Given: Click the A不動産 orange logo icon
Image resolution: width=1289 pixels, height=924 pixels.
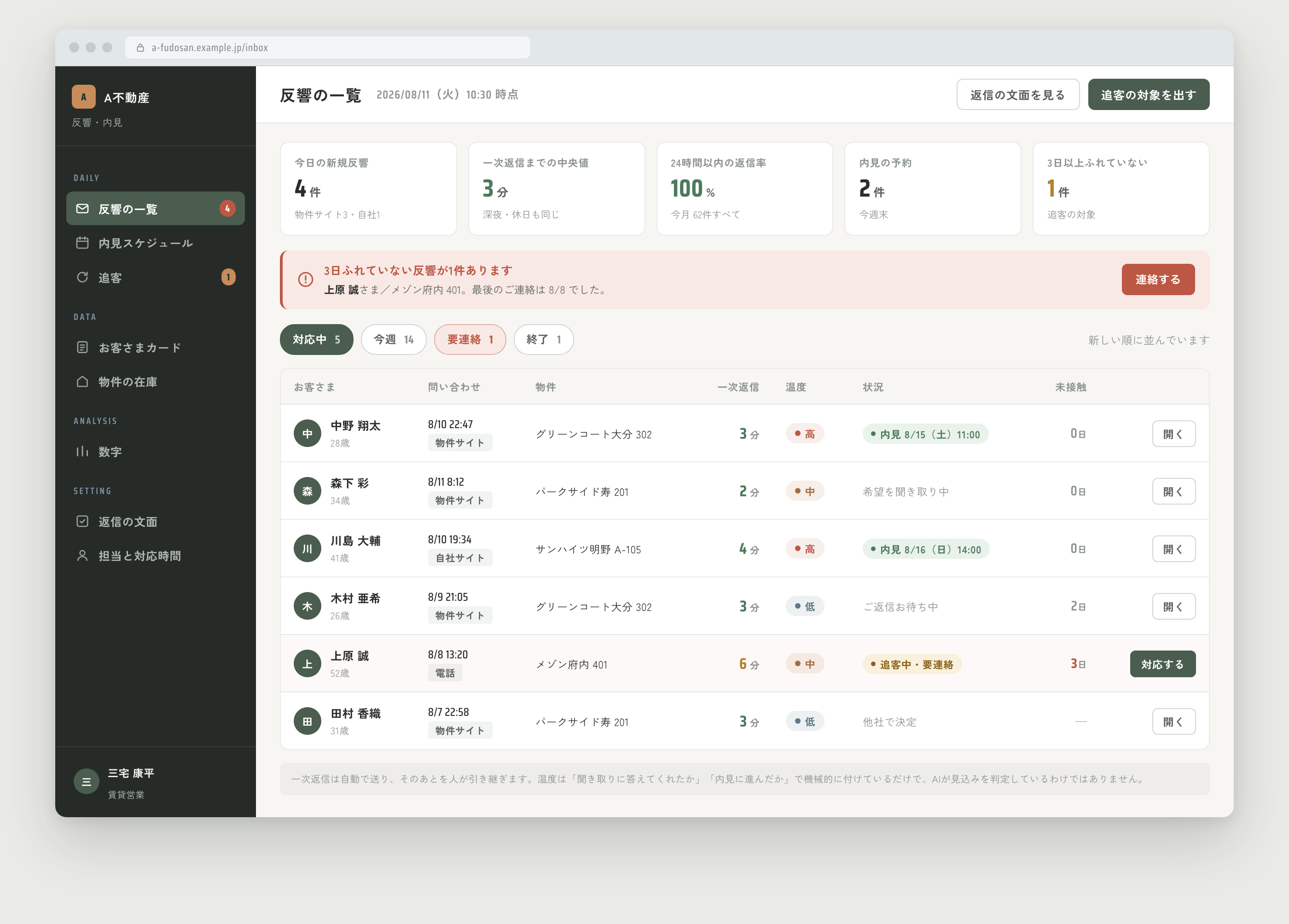Looking at the screenshot, I should (83, 97).
